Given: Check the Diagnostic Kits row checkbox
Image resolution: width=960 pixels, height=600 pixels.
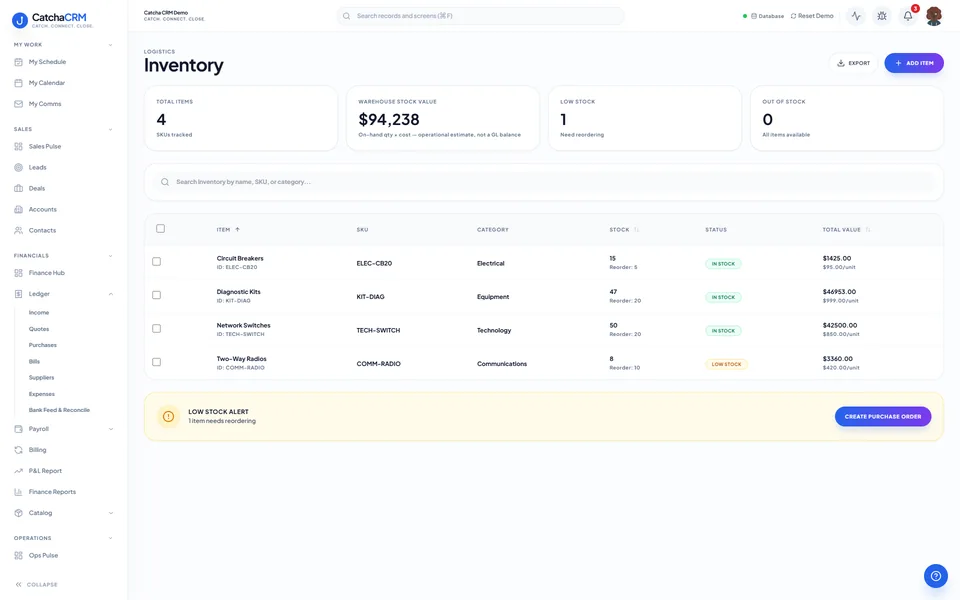Looking at the screenshot, I should (x=157, y=295).
